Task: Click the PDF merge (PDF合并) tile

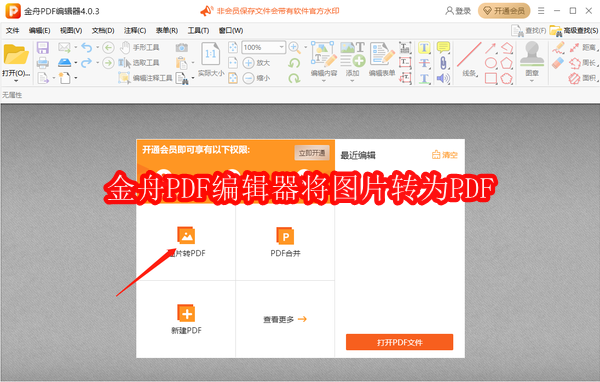Action: tap(285, 242)
